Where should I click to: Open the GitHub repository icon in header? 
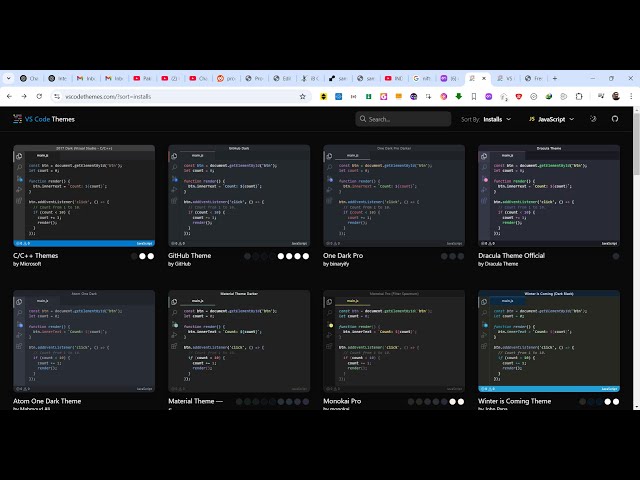615,119
